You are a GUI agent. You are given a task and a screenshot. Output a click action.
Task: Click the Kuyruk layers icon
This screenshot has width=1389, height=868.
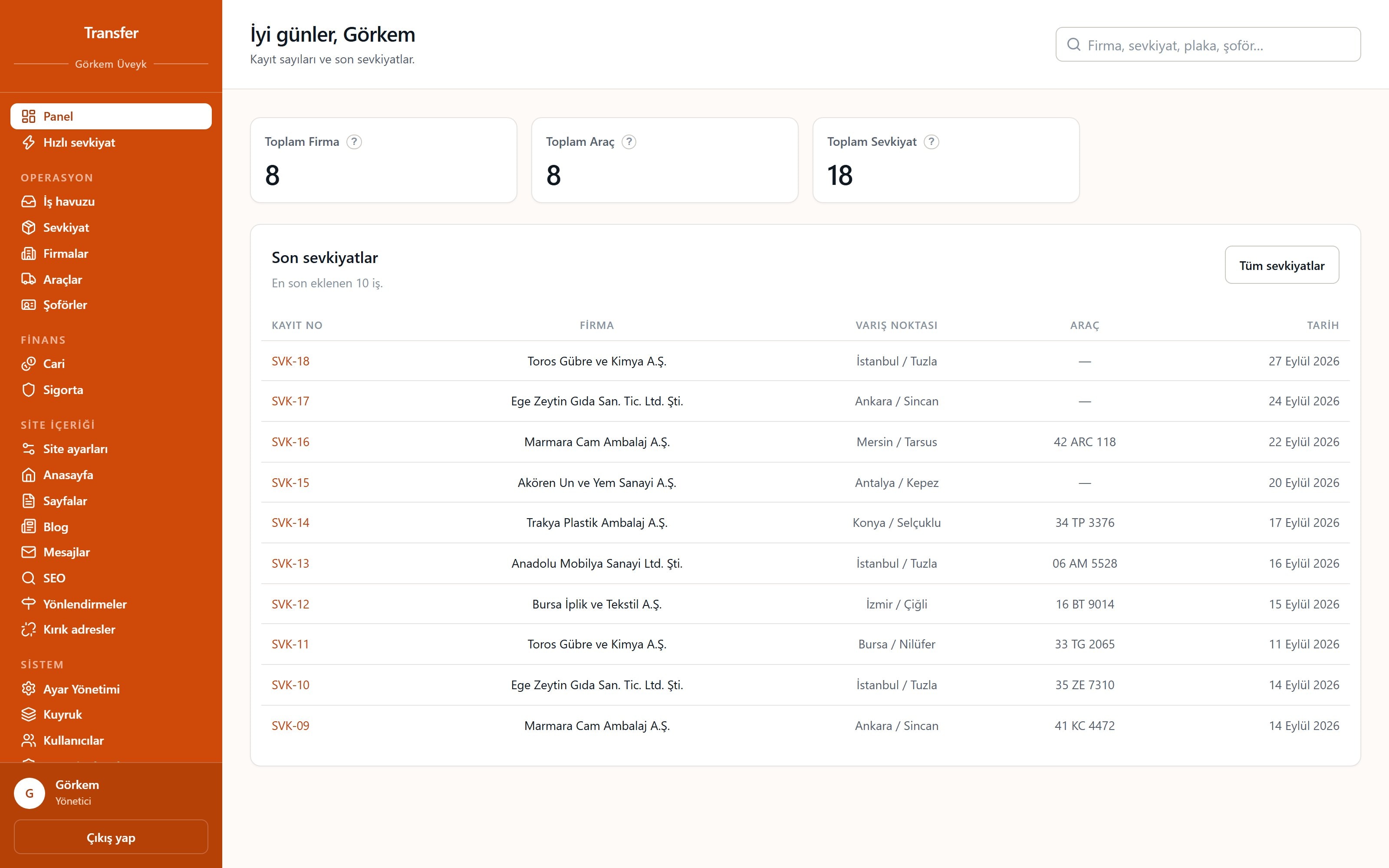point(28,715)
